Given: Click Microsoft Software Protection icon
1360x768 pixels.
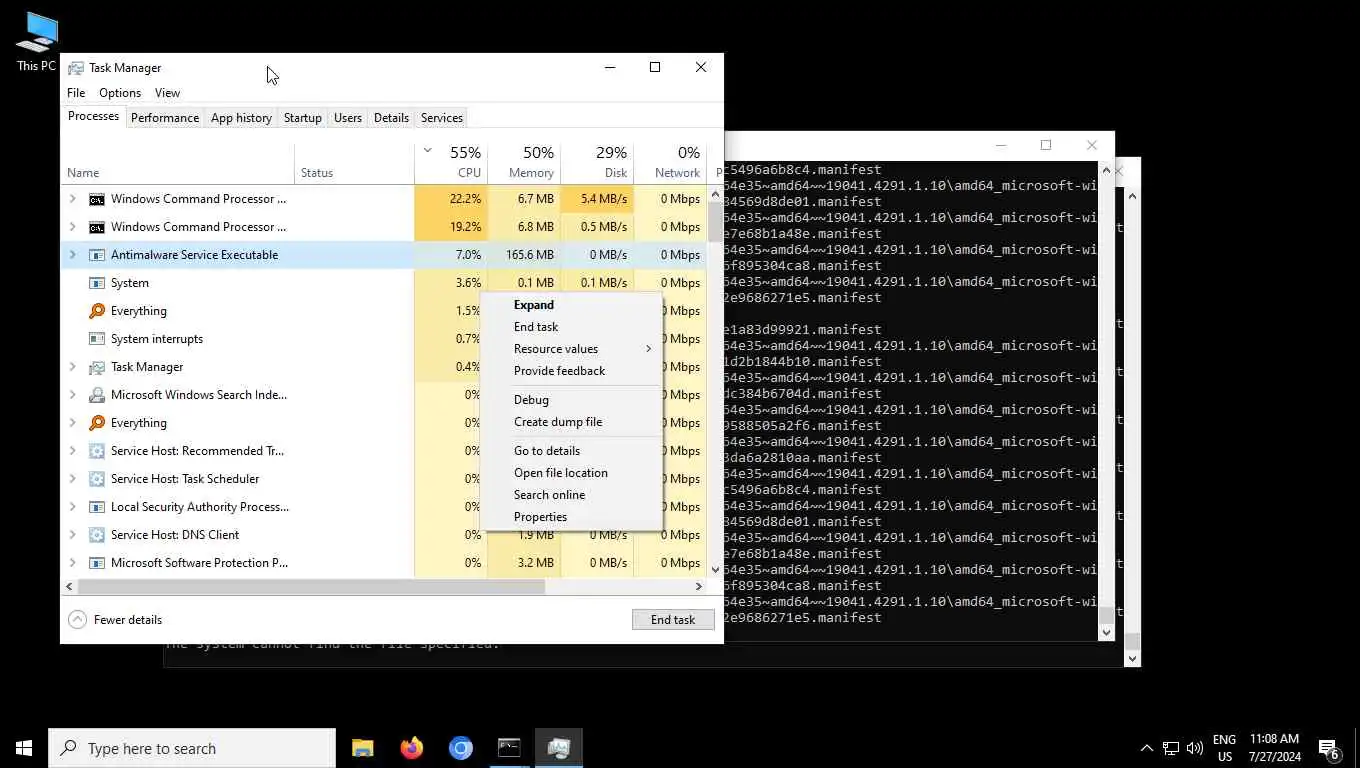Looking at the screenshot, I should tap(97, 563).
